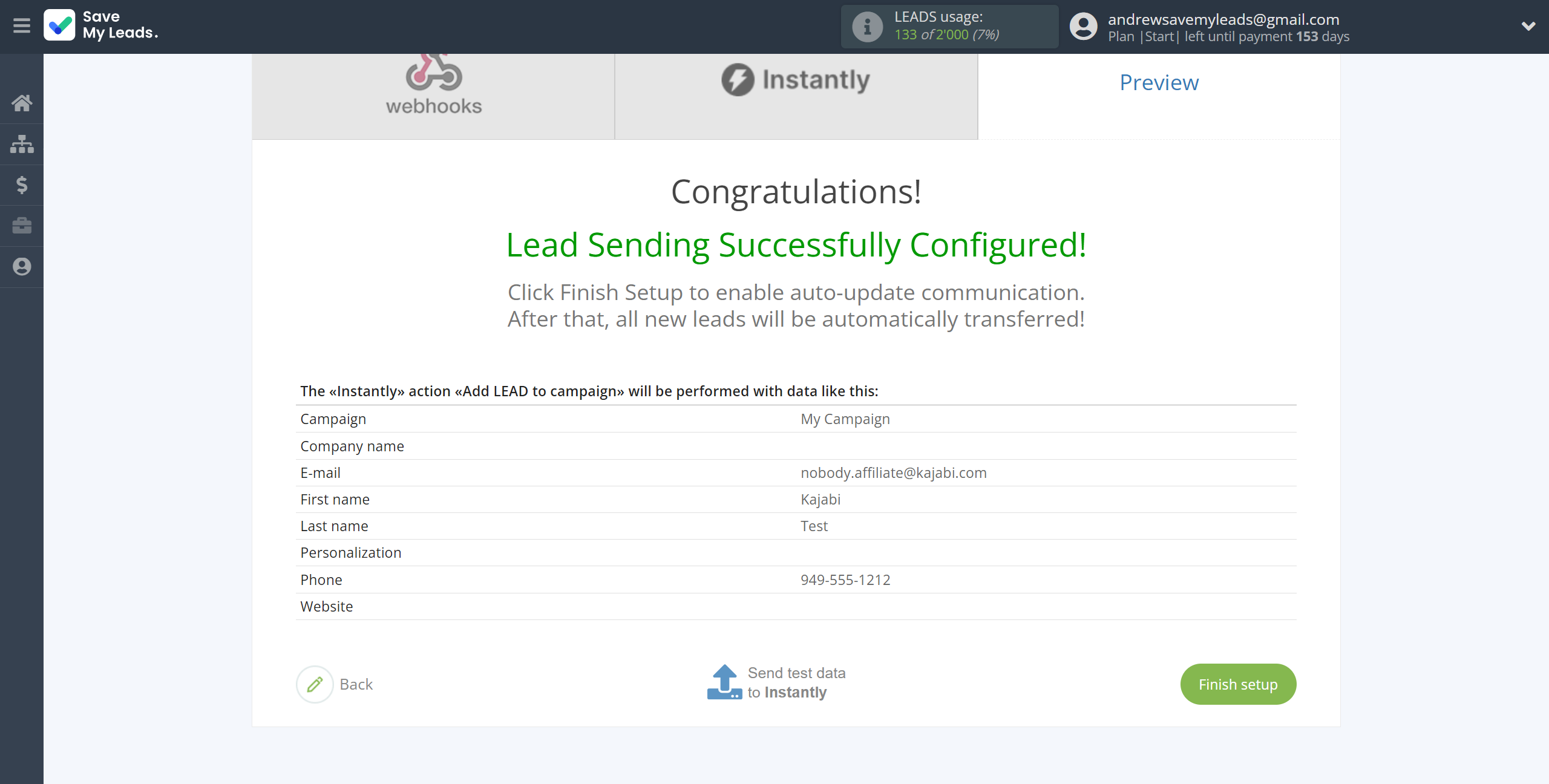Click the Save My Leads logo
Viewport: 1549px width, 784px height.
[101, 25]
